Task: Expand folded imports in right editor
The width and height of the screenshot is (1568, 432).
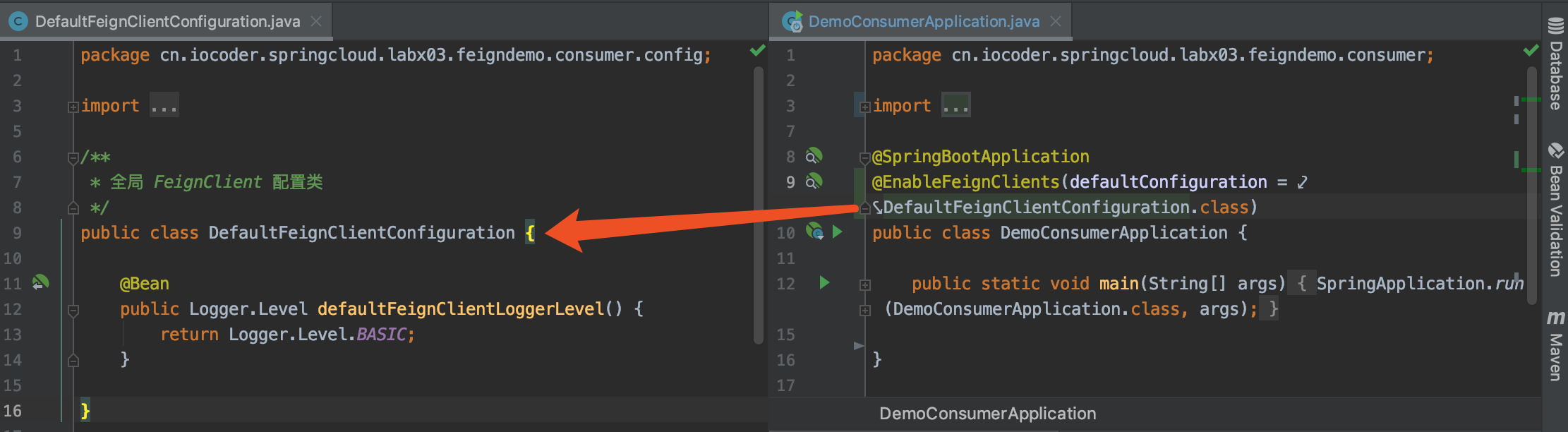Action: [x=864, y=107]
